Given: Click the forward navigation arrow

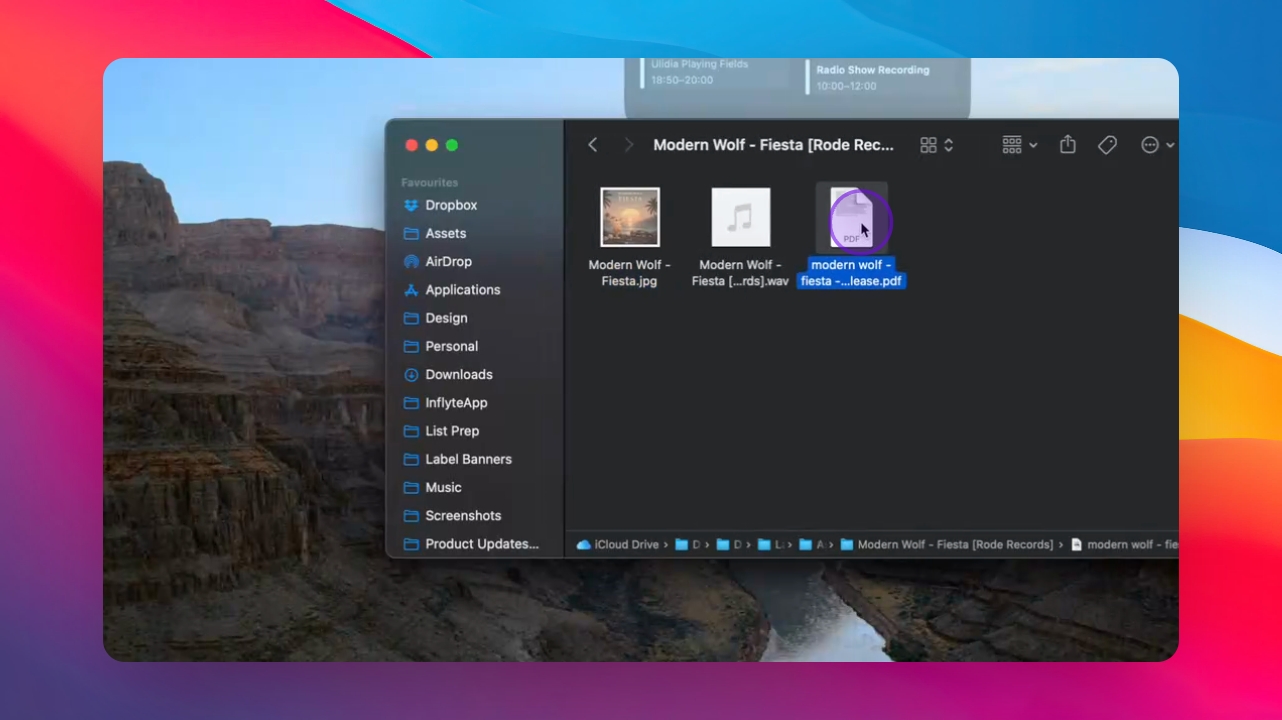Looking at the screenshot, I should [629, 145].
